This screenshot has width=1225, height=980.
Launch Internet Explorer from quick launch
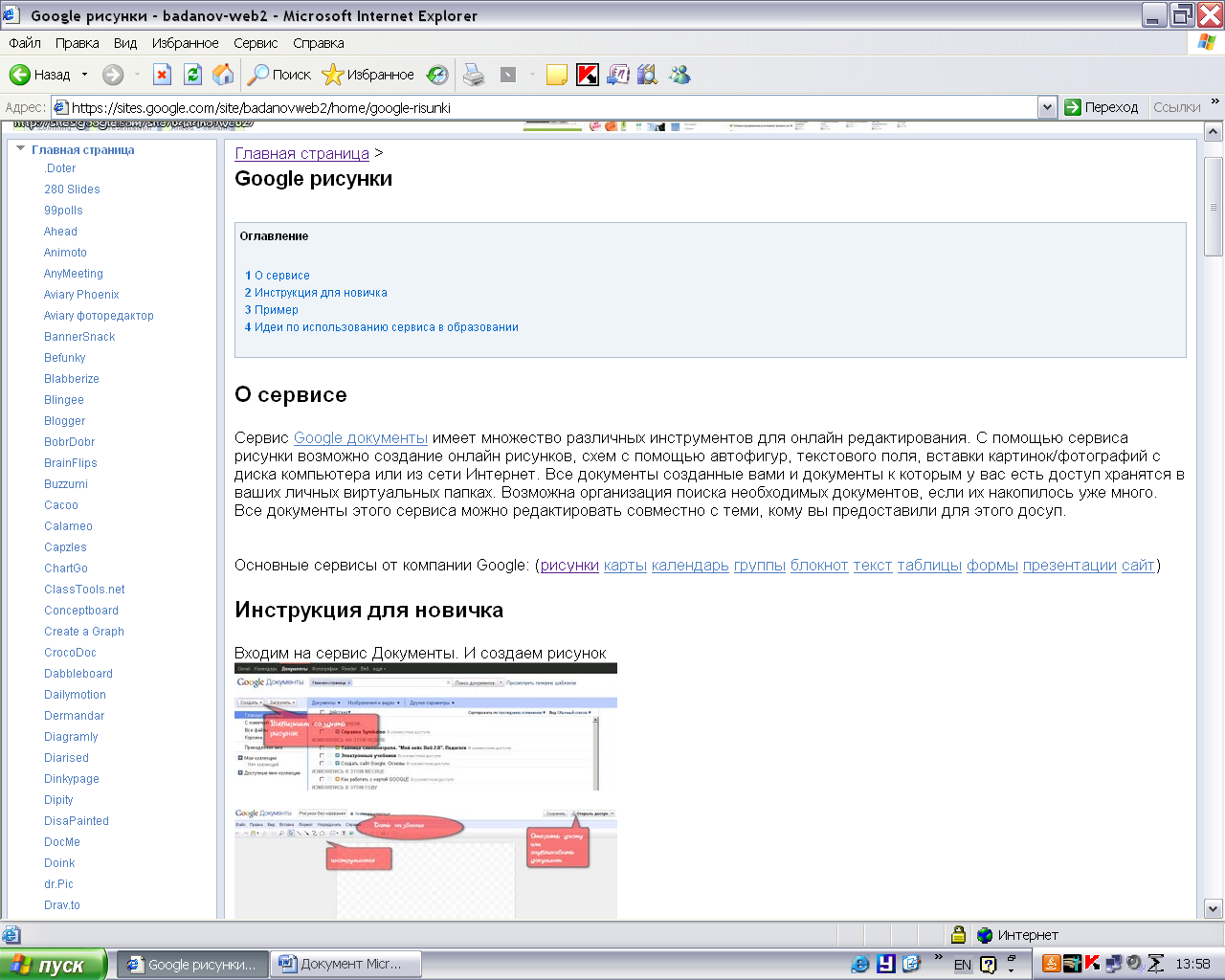[859, 964]
